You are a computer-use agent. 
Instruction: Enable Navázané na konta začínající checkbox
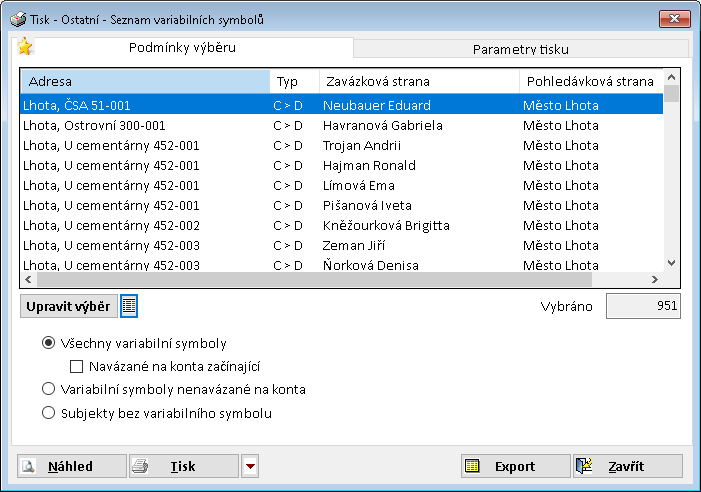point(77,366)
